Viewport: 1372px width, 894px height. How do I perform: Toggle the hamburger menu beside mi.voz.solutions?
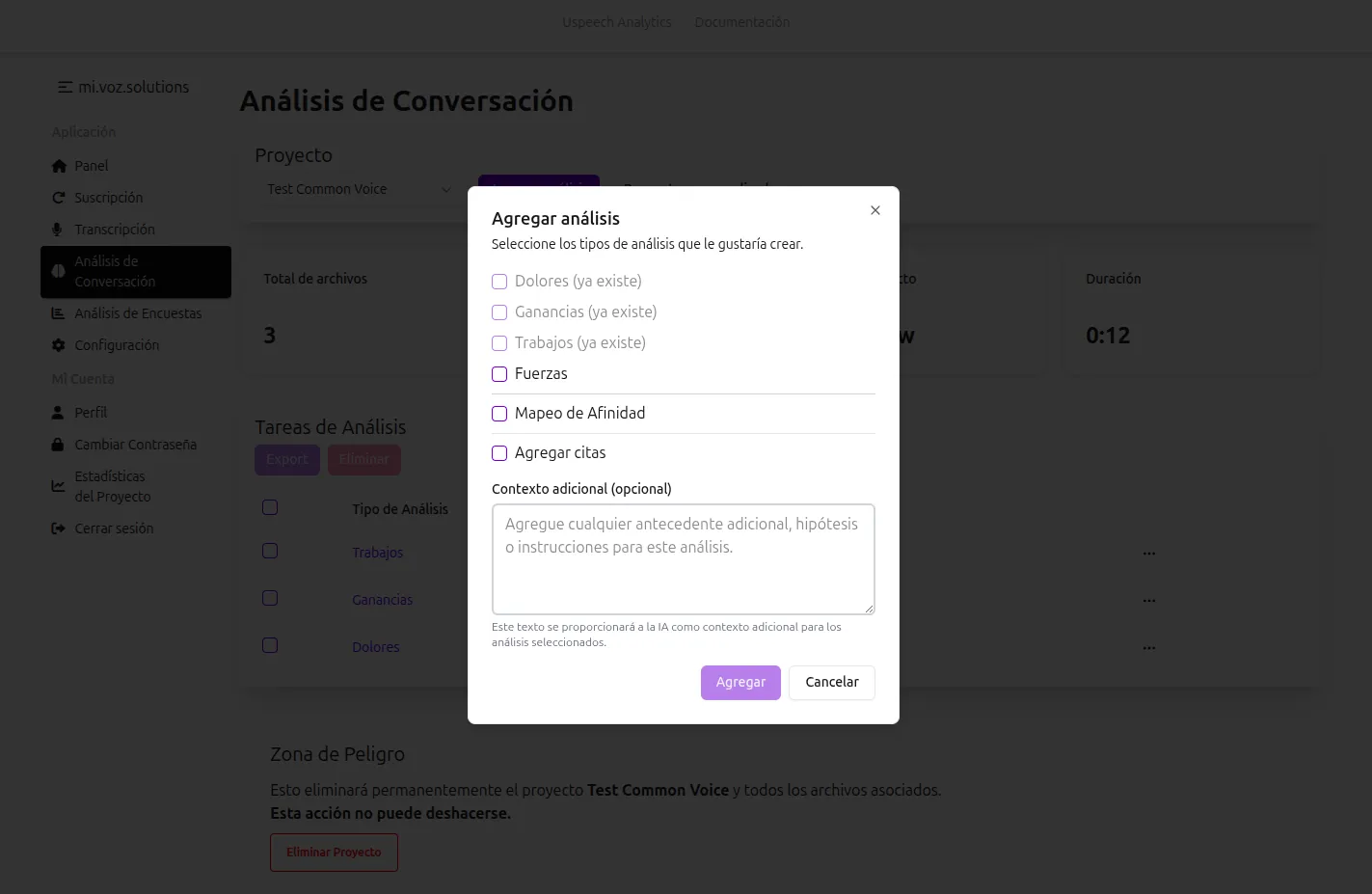[64, 86]
